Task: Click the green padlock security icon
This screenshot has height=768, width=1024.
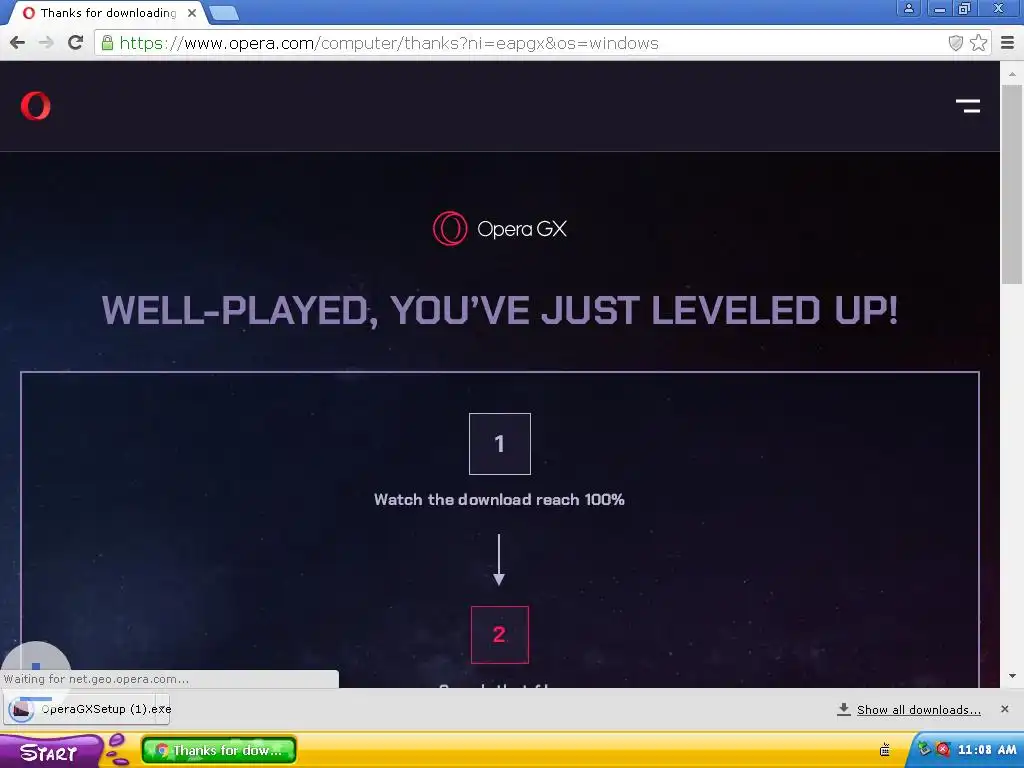Action: (x=107, y=43)
